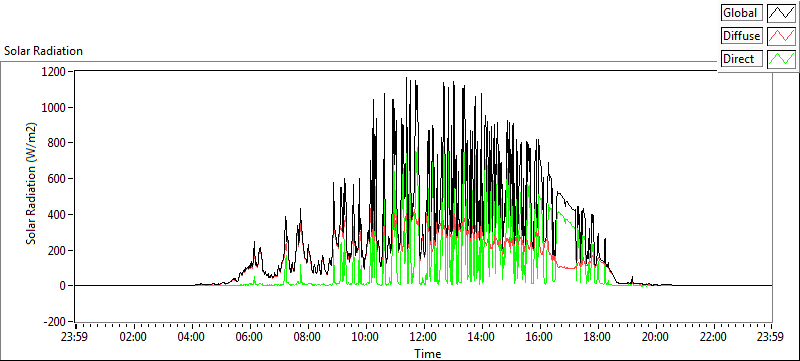
Task: Select the Diffuse legend label
Action: 742,36
